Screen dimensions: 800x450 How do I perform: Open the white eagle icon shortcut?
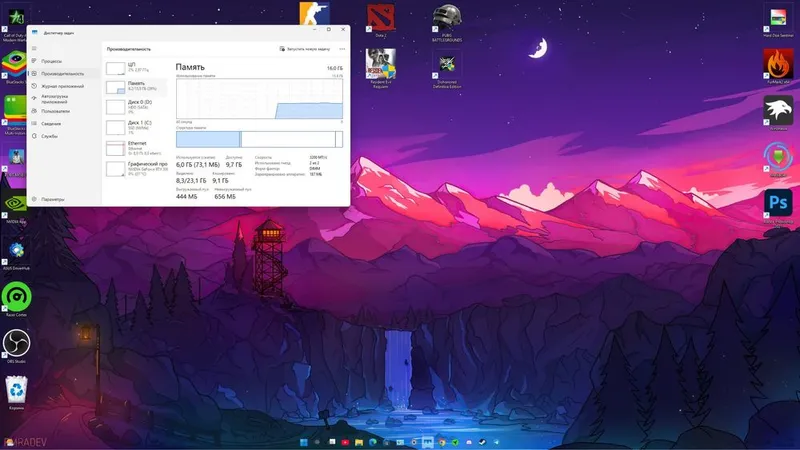tap(778, 112)
